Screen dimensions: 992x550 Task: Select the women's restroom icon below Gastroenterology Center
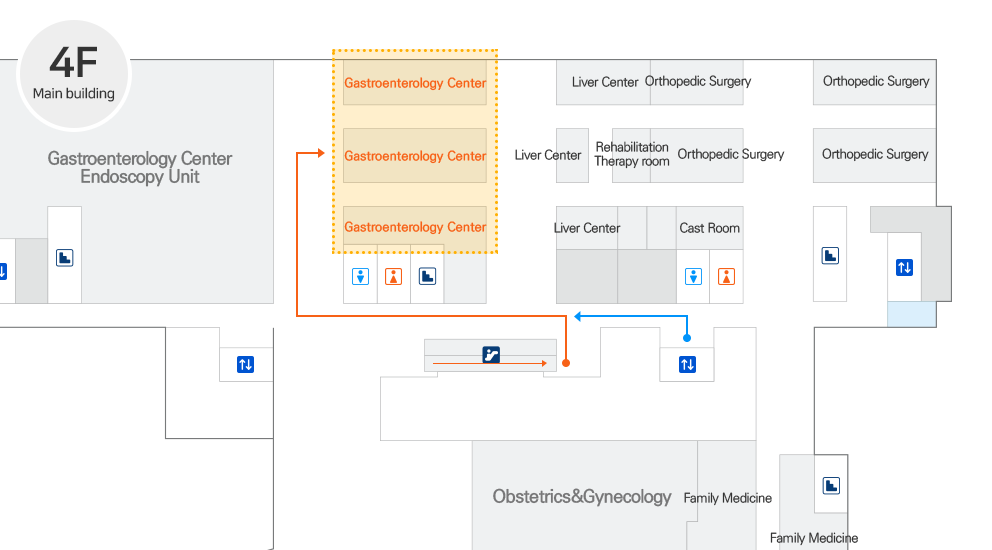pyautogui.click(x=394, y=276)
